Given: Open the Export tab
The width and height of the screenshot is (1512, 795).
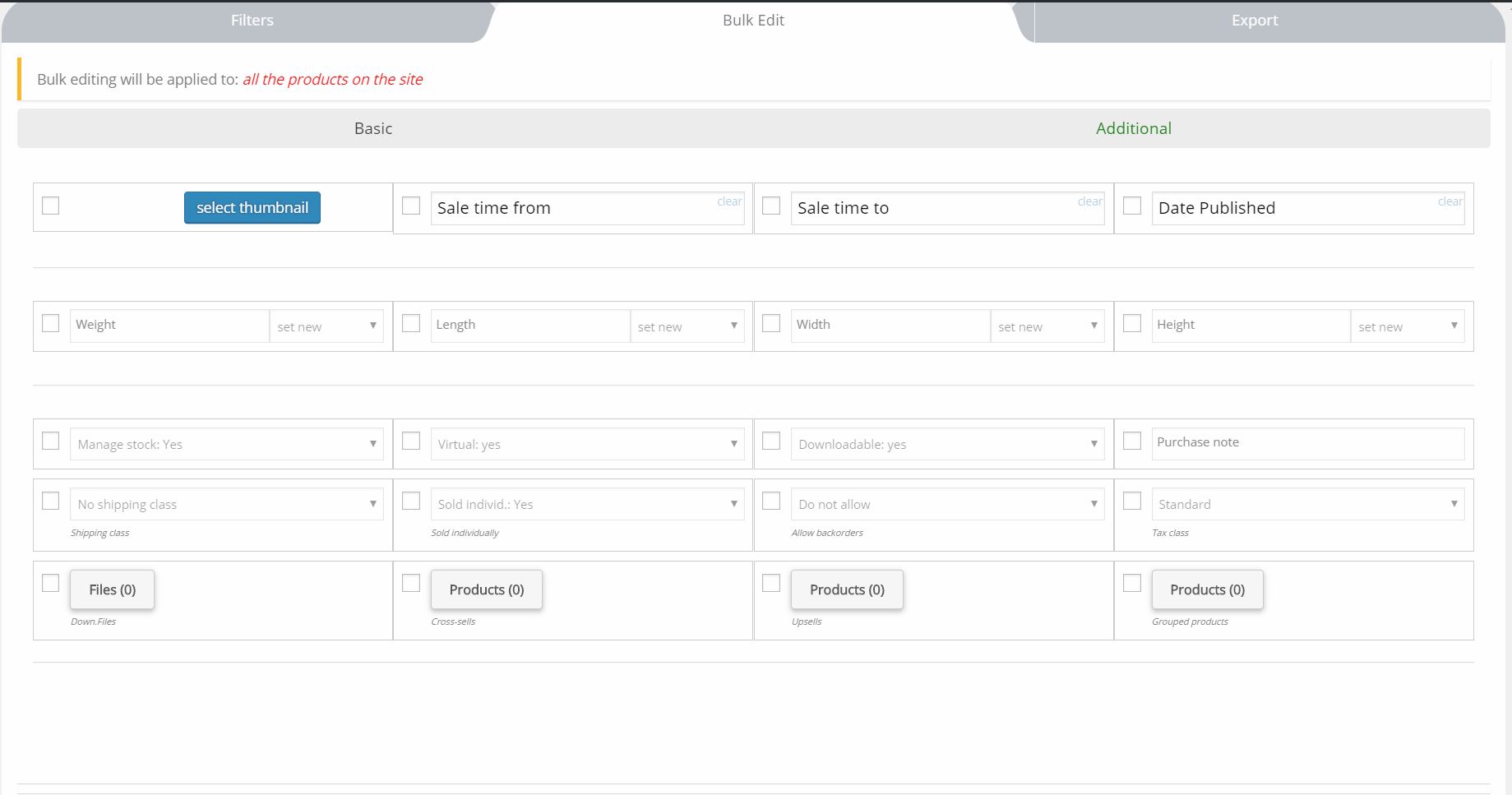Looking at the screenshot, I should (1254, 21).
